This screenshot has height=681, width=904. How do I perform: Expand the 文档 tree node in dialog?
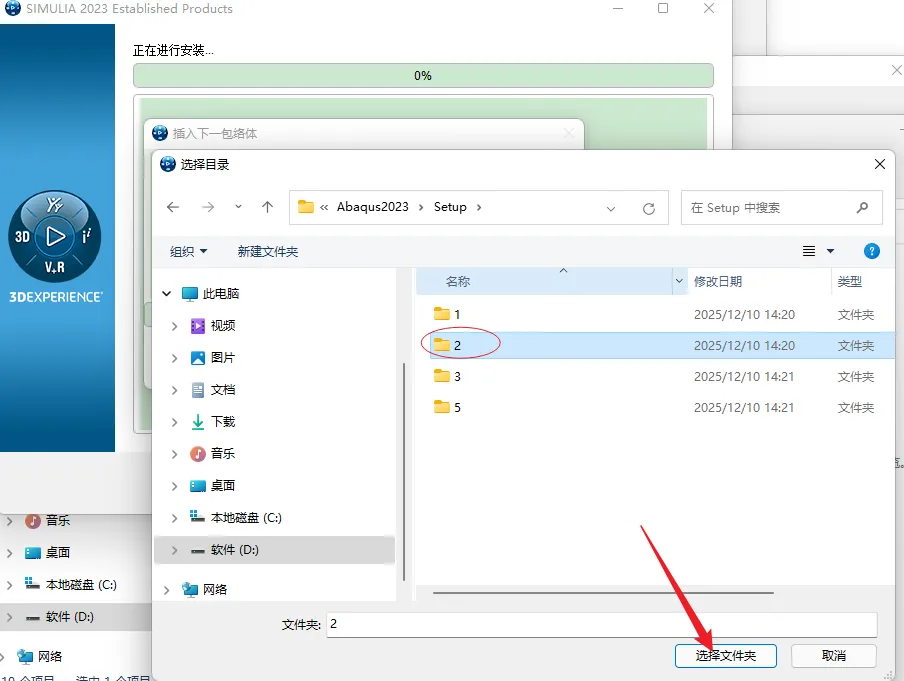(174, 390)
